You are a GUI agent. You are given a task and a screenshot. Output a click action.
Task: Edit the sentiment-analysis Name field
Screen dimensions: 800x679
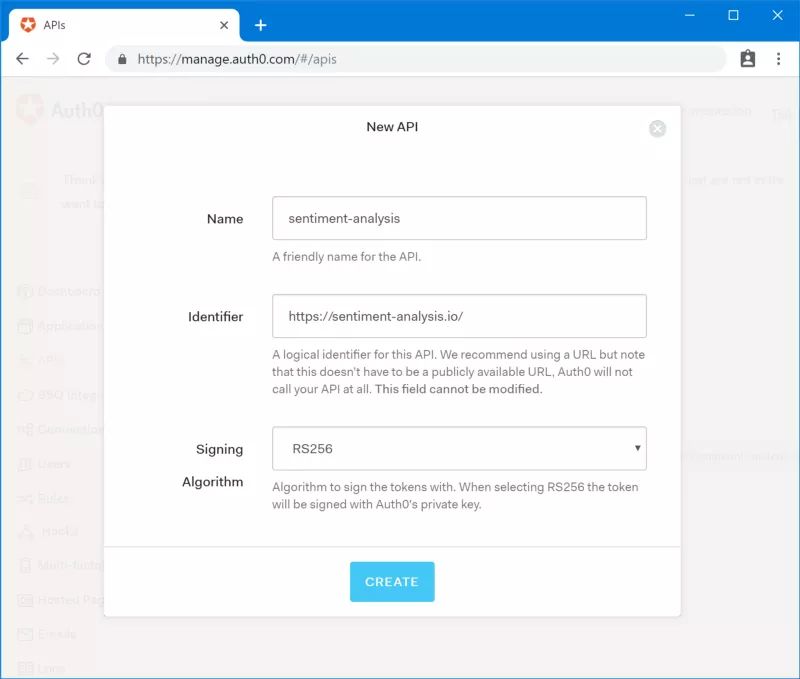click(x=459, y=217)
